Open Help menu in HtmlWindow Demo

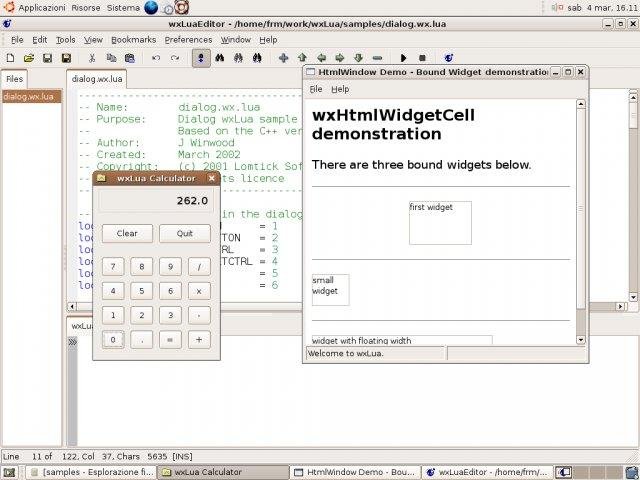click(340, 89)
